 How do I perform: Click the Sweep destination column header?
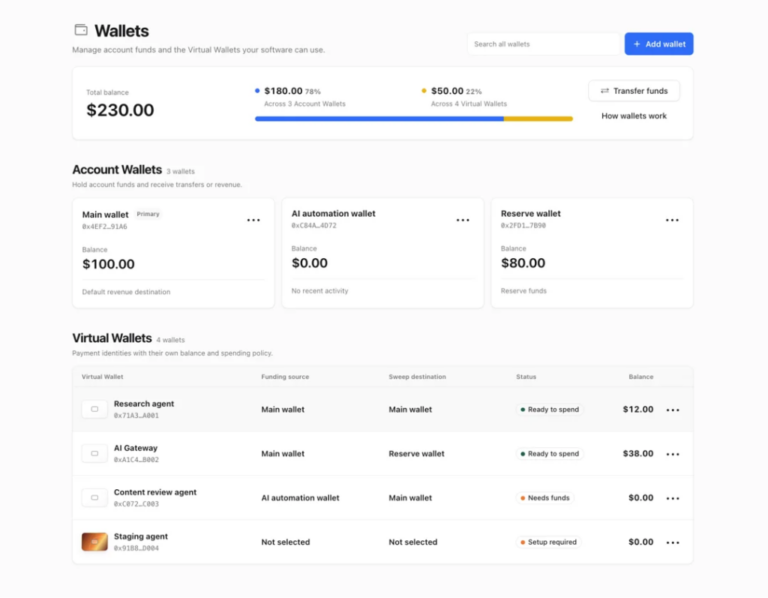pos(417,377)
